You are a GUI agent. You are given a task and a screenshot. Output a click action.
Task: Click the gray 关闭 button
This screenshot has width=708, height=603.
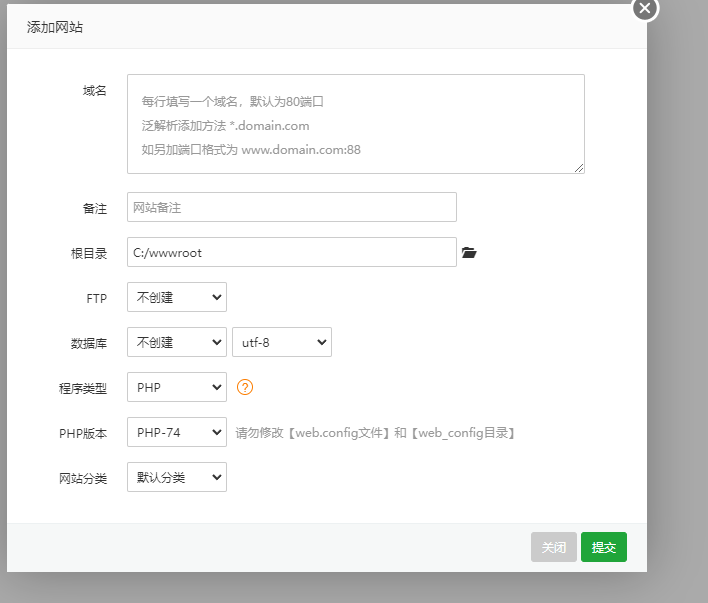(x=554, y=547)
